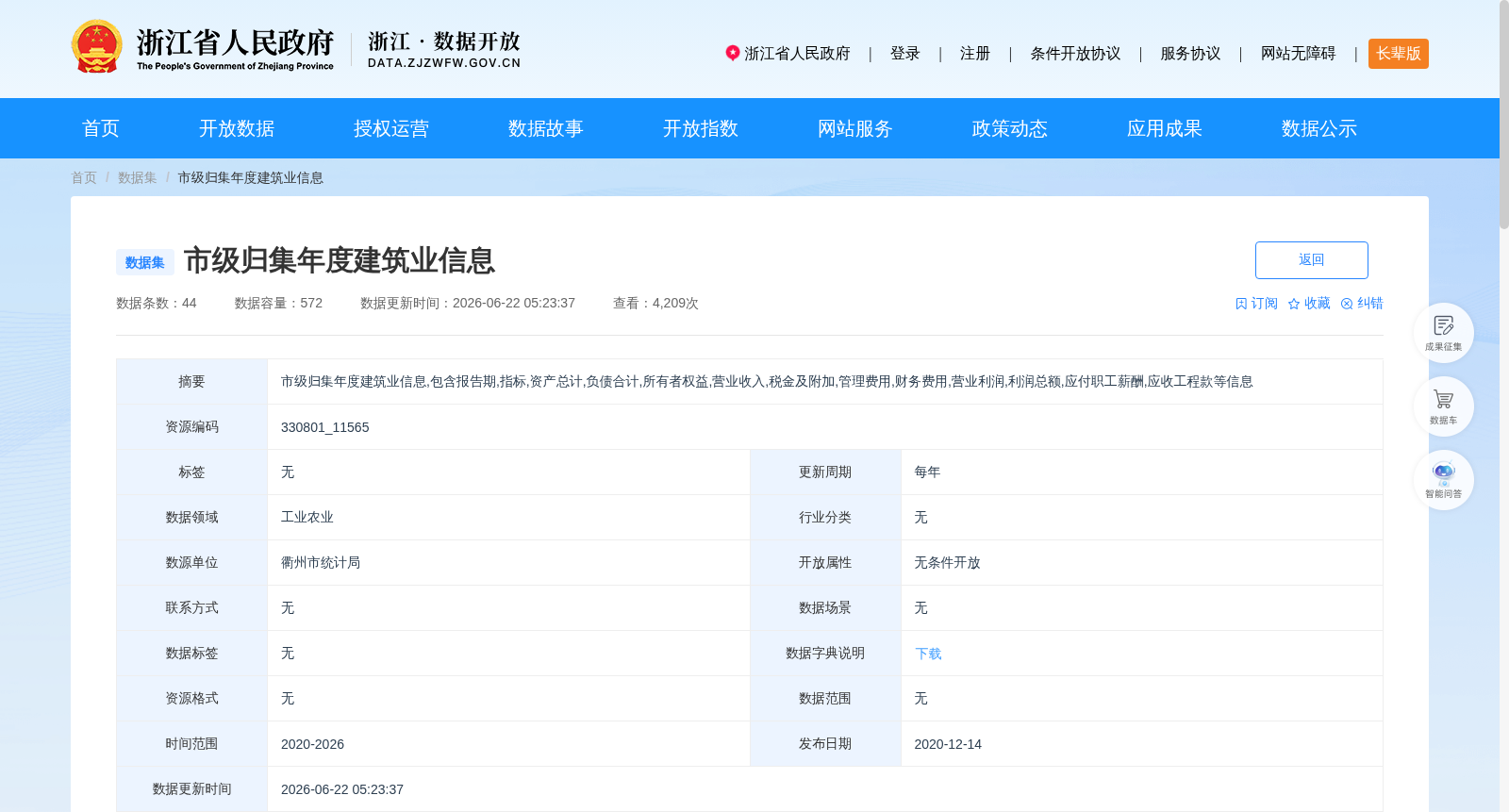Click the 收藏 star icon

coord(1294,304)
